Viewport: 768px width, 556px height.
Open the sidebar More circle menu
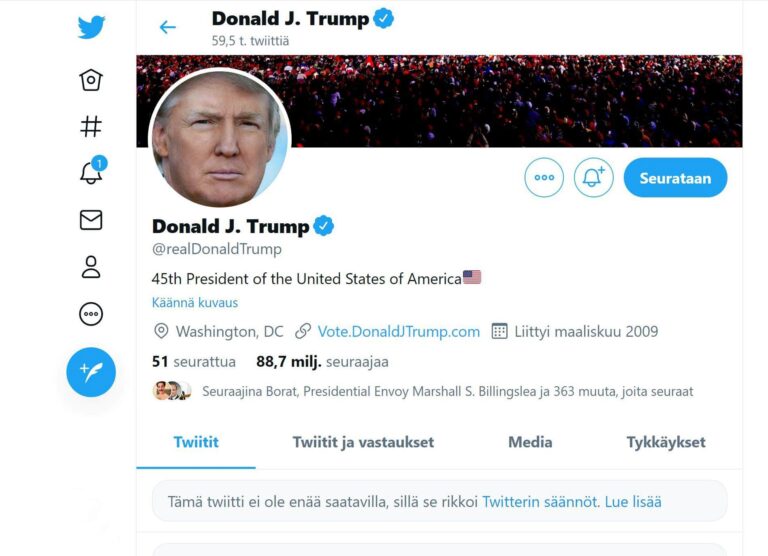pos(91,314)
